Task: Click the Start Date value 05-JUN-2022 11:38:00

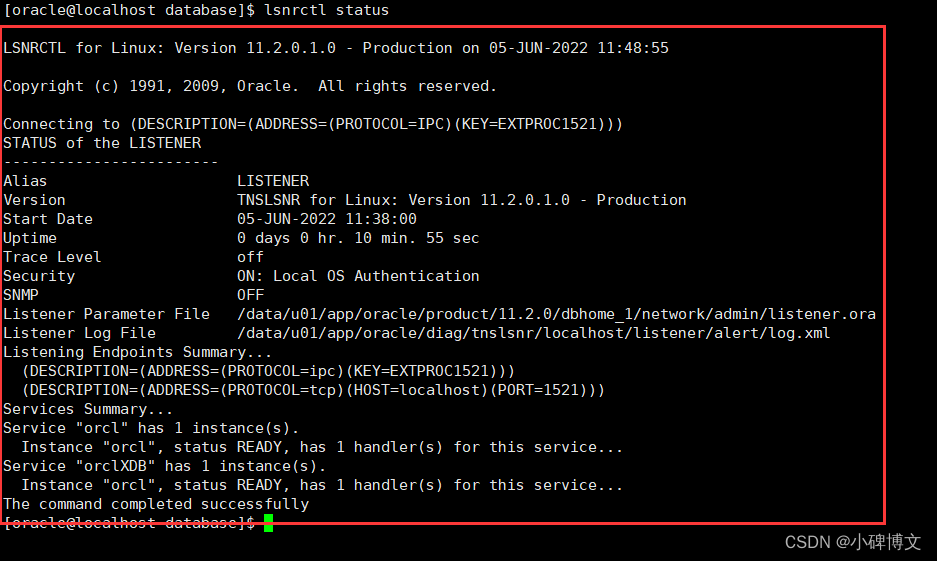Action: (327, 219)
